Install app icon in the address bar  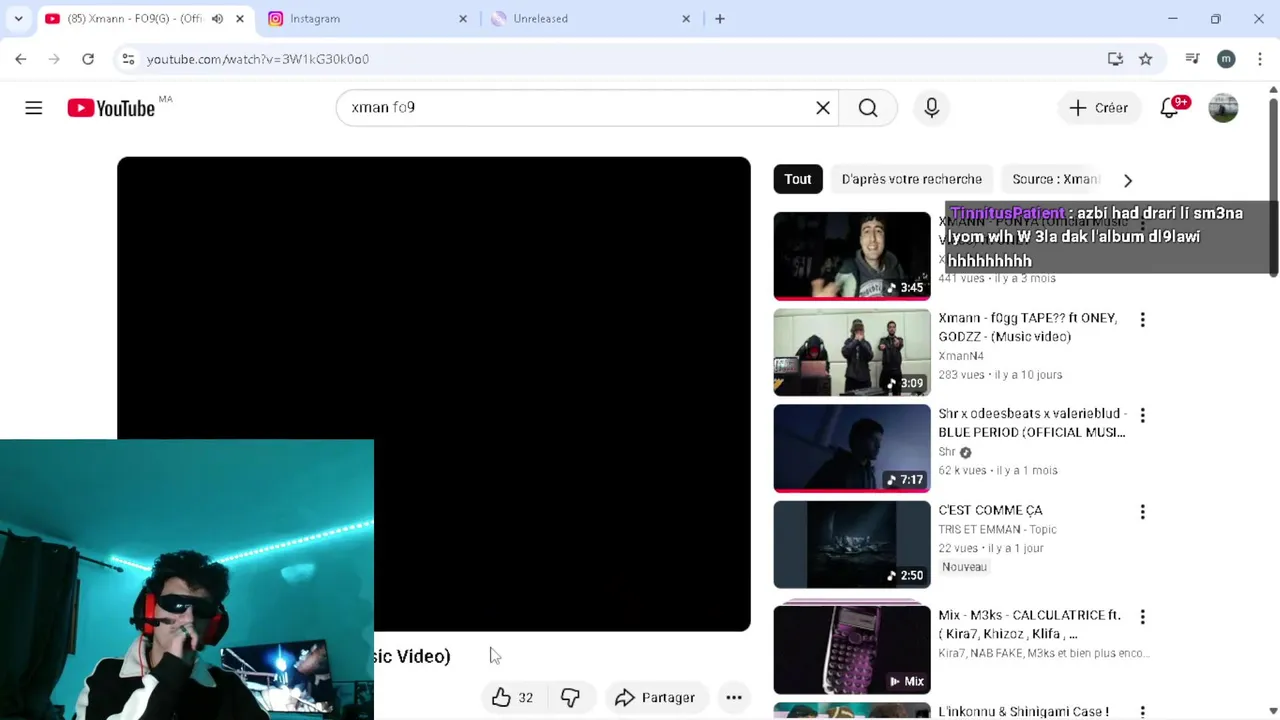click(1116, 59)
